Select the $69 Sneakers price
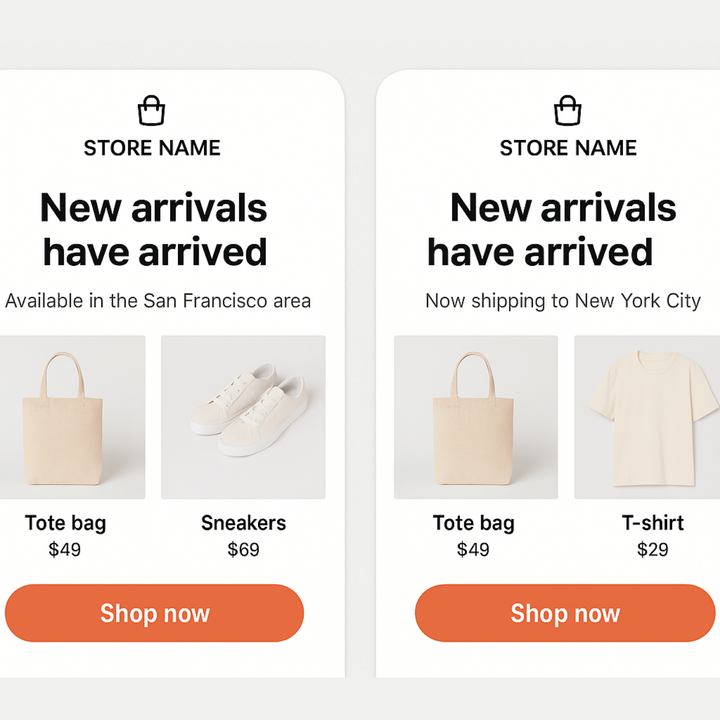Viewport: 720px width, 720px height. pyautogui.click(x=243, y=549)
